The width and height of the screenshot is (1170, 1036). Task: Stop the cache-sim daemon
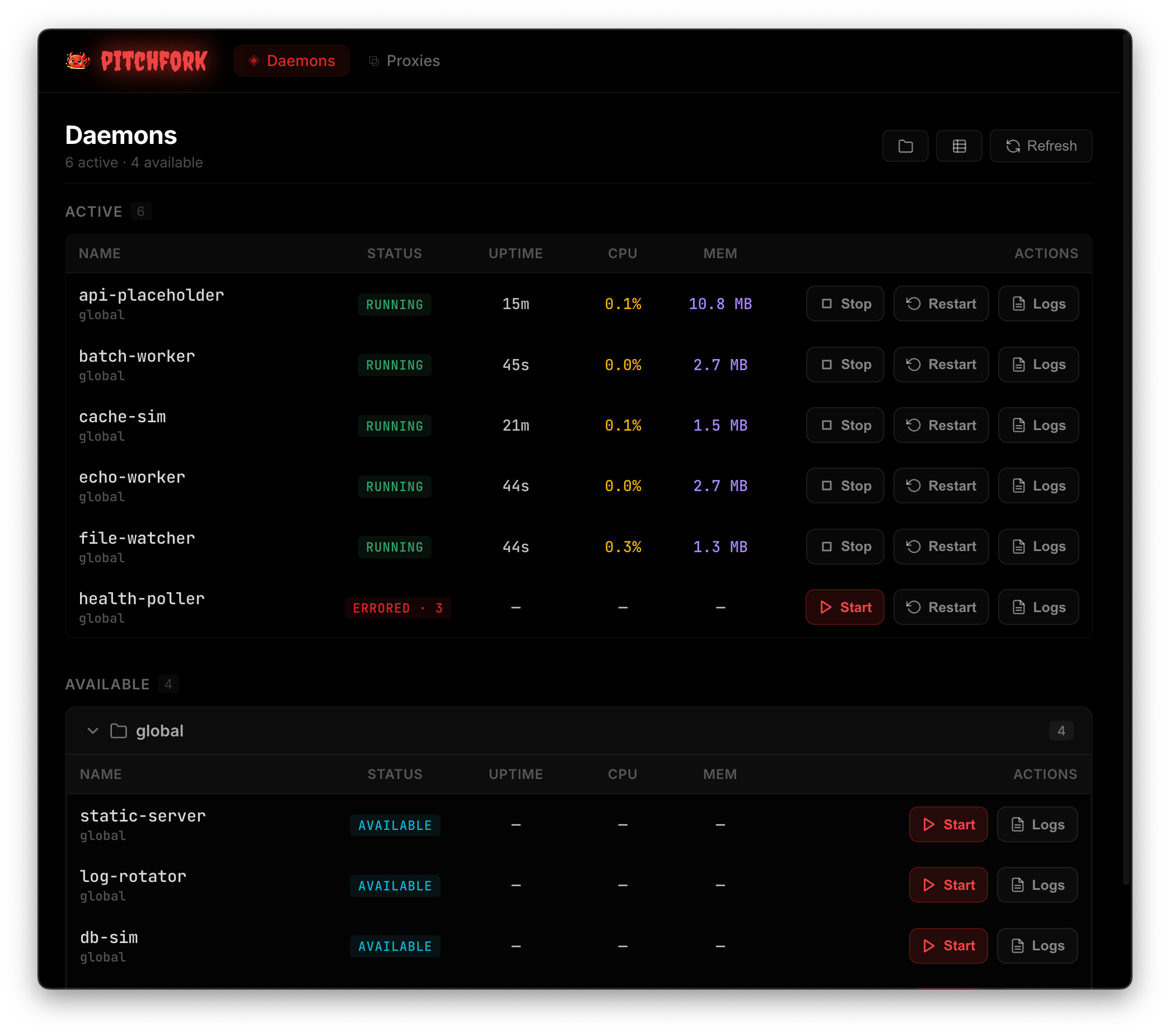(x=845, y=425)
